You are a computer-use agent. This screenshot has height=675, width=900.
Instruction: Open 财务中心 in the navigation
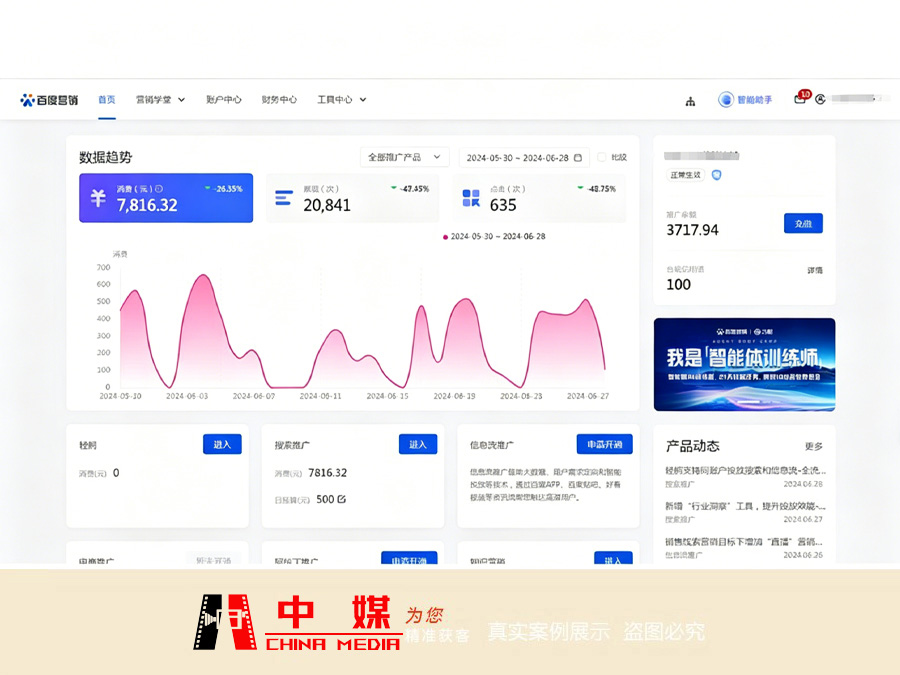coord(279,100)
